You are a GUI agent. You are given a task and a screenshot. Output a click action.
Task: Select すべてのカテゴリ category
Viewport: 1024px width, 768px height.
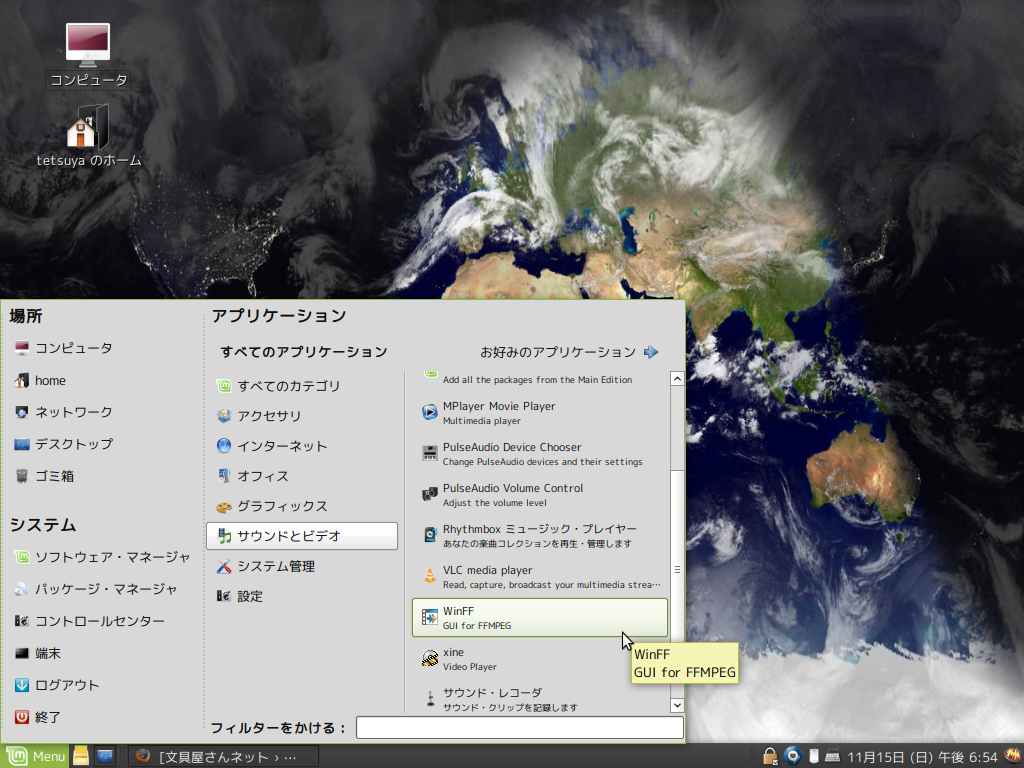[x=302, y=386]
